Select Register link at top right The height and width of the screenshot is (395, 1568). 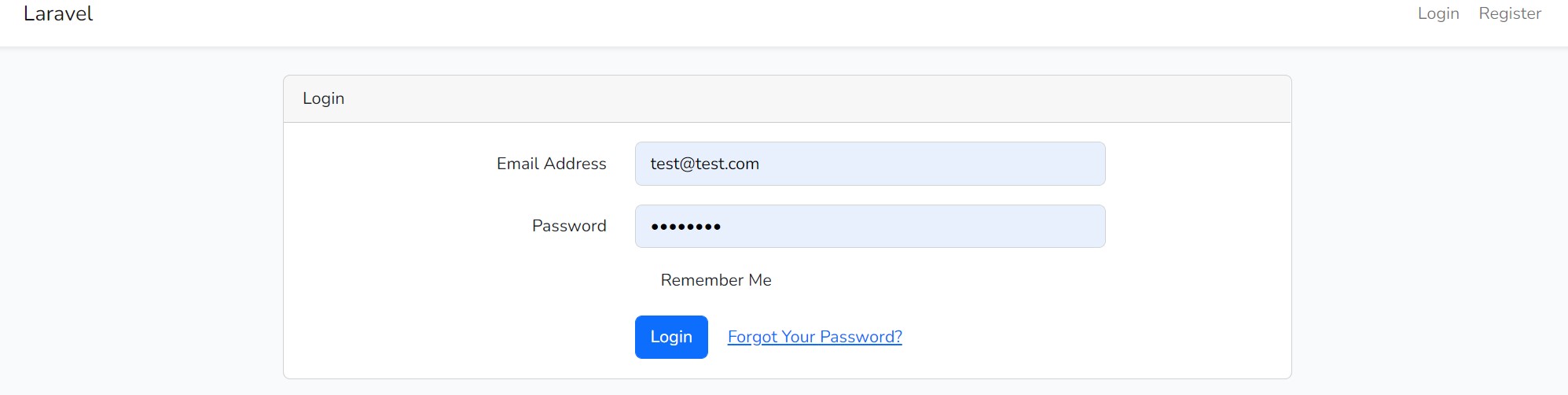coord(1509,13)
